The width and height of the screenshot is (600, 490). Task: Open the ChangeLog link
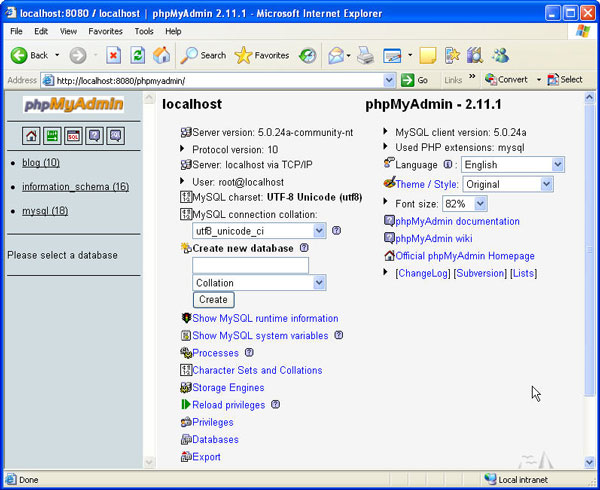[x=423, y=273]
